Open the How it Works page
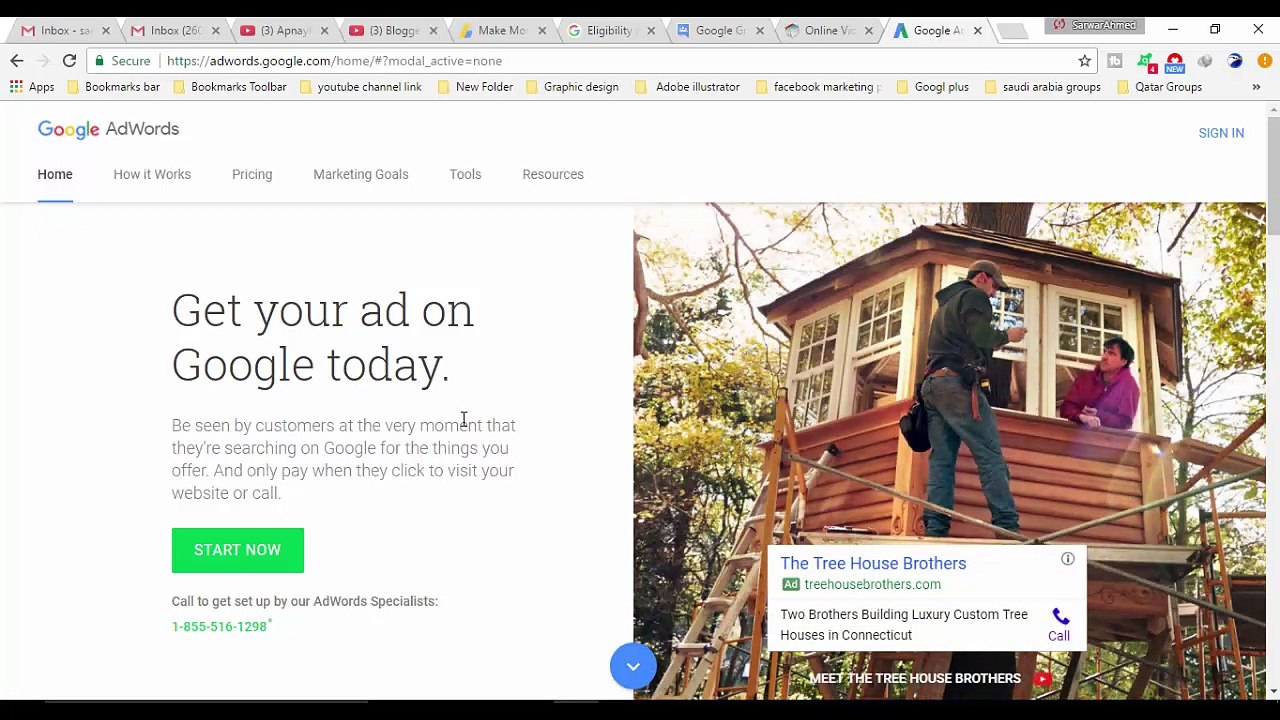Screen dimensions: 1280x720 [x=152, y=174]
